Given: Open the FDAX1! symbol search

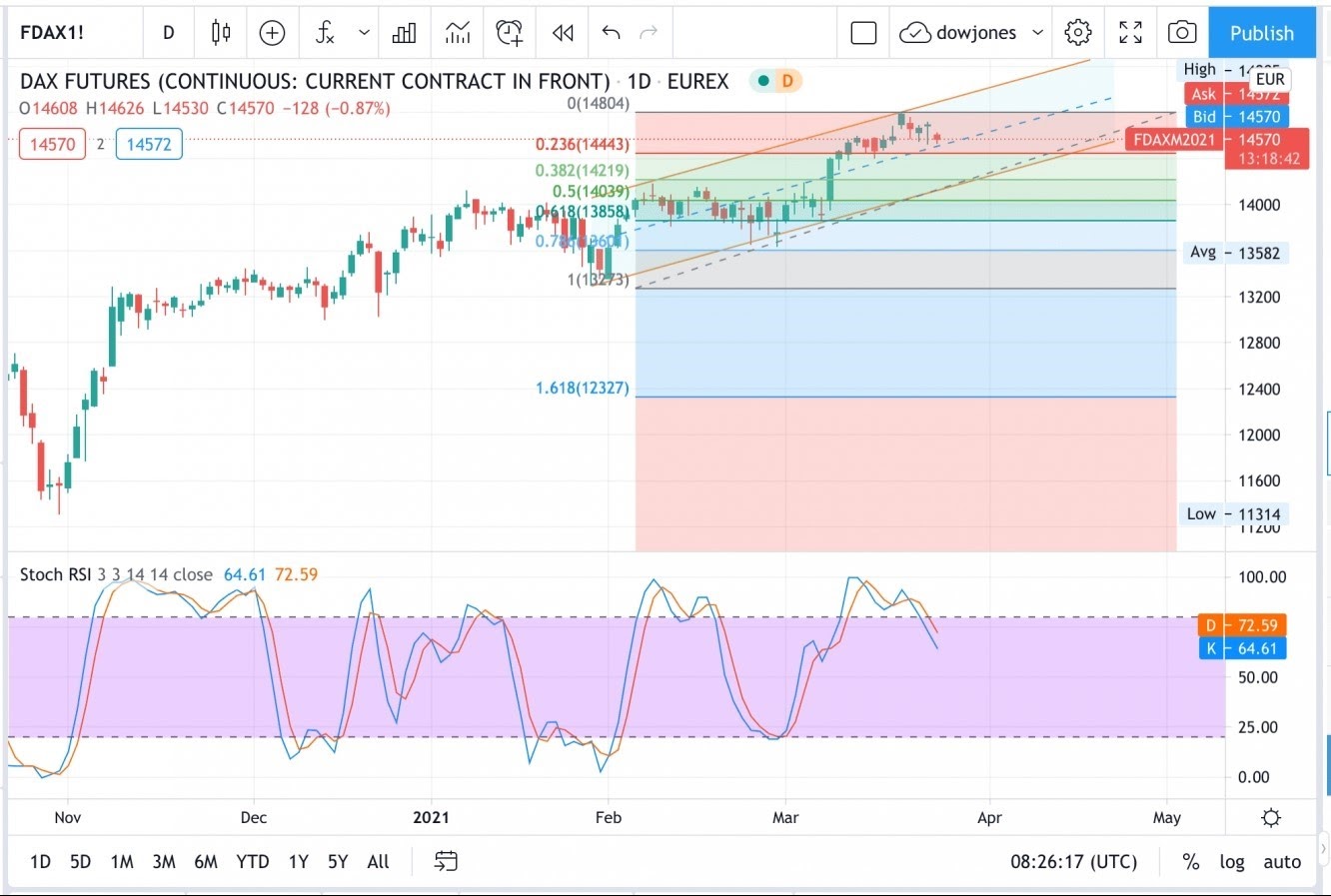Looking at the screenshot, I should tap(52, 33).
